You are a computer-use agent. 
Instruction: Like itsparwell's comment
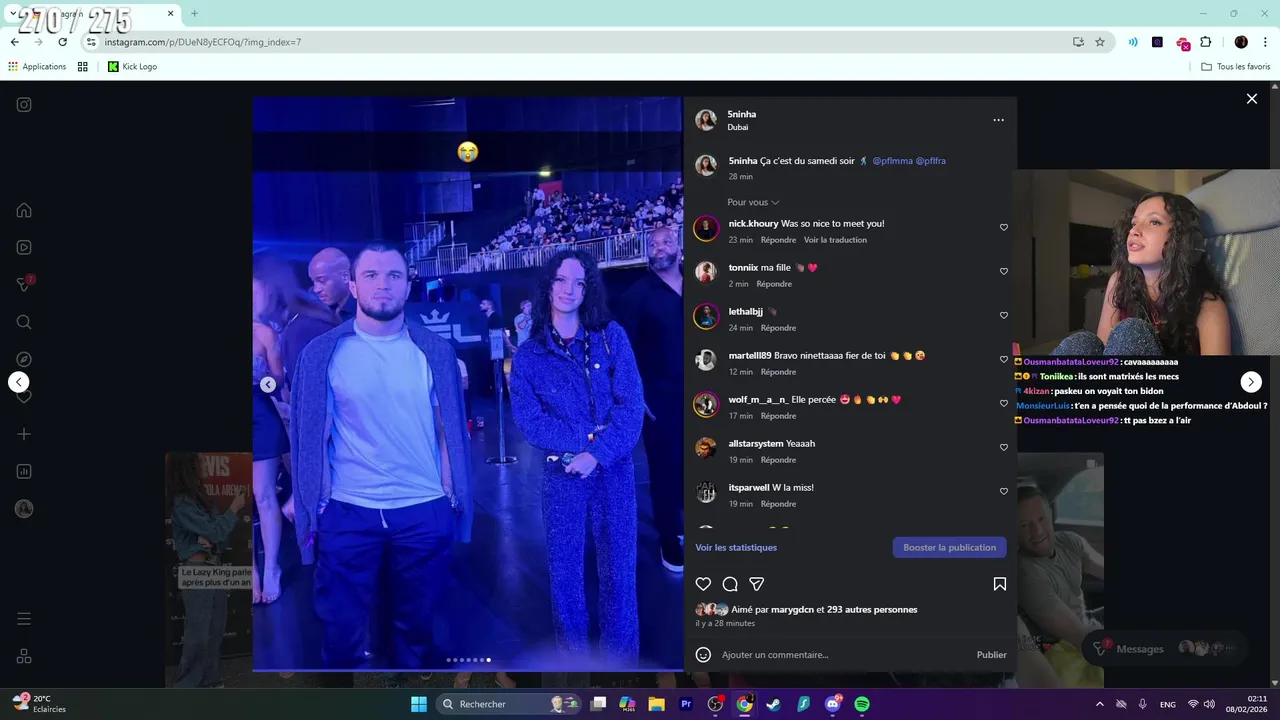(1004, 491)
